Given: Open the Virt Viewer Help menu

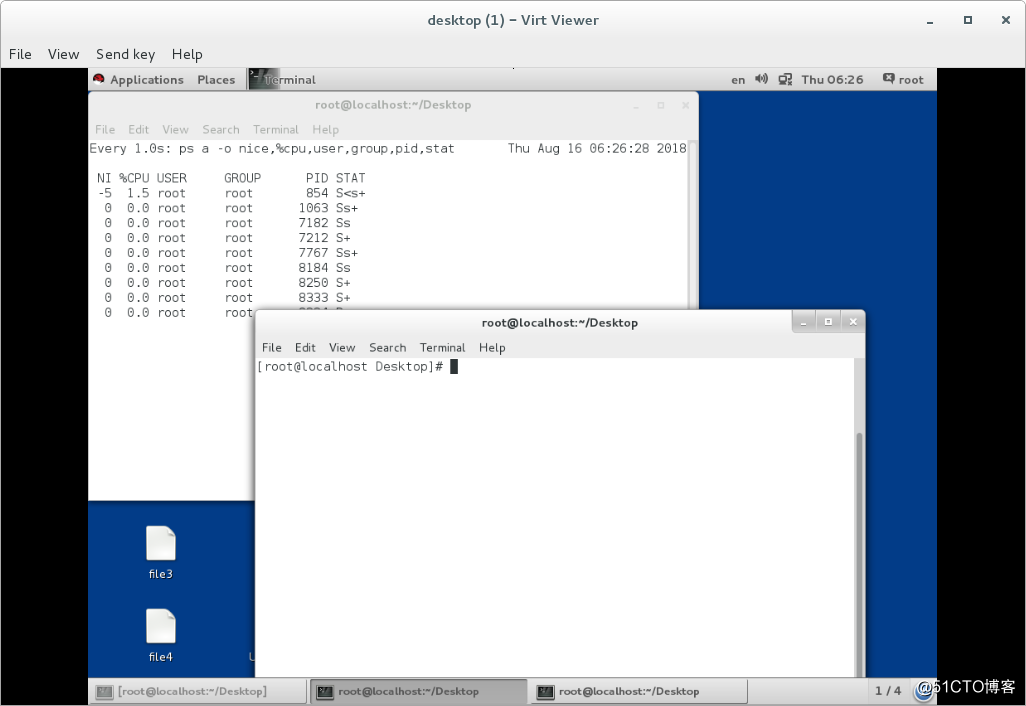Looking at the screenshot, I should (x=187, y=54).
